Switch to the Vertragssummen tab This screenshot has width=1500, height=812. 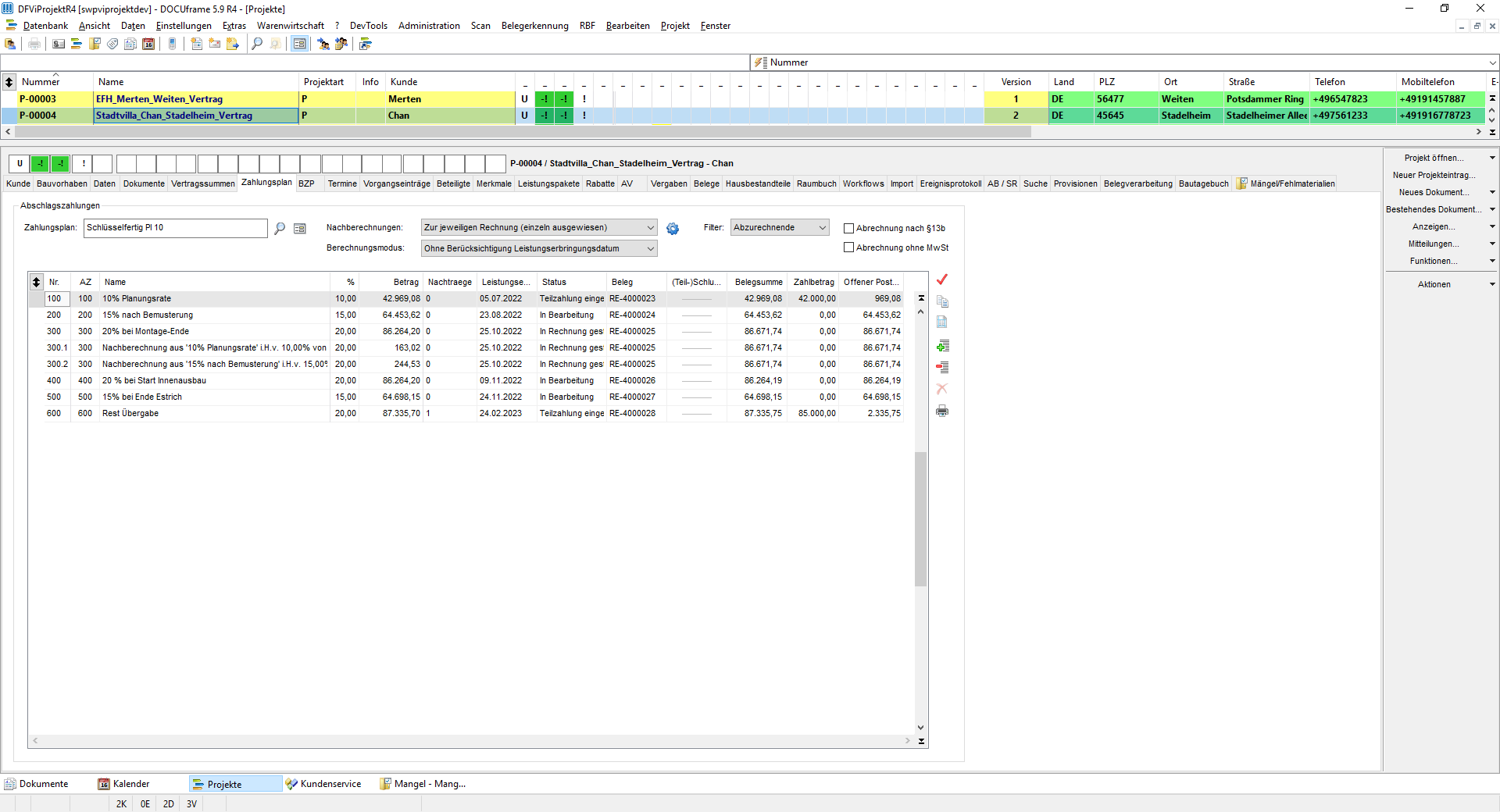coord(203,183)
